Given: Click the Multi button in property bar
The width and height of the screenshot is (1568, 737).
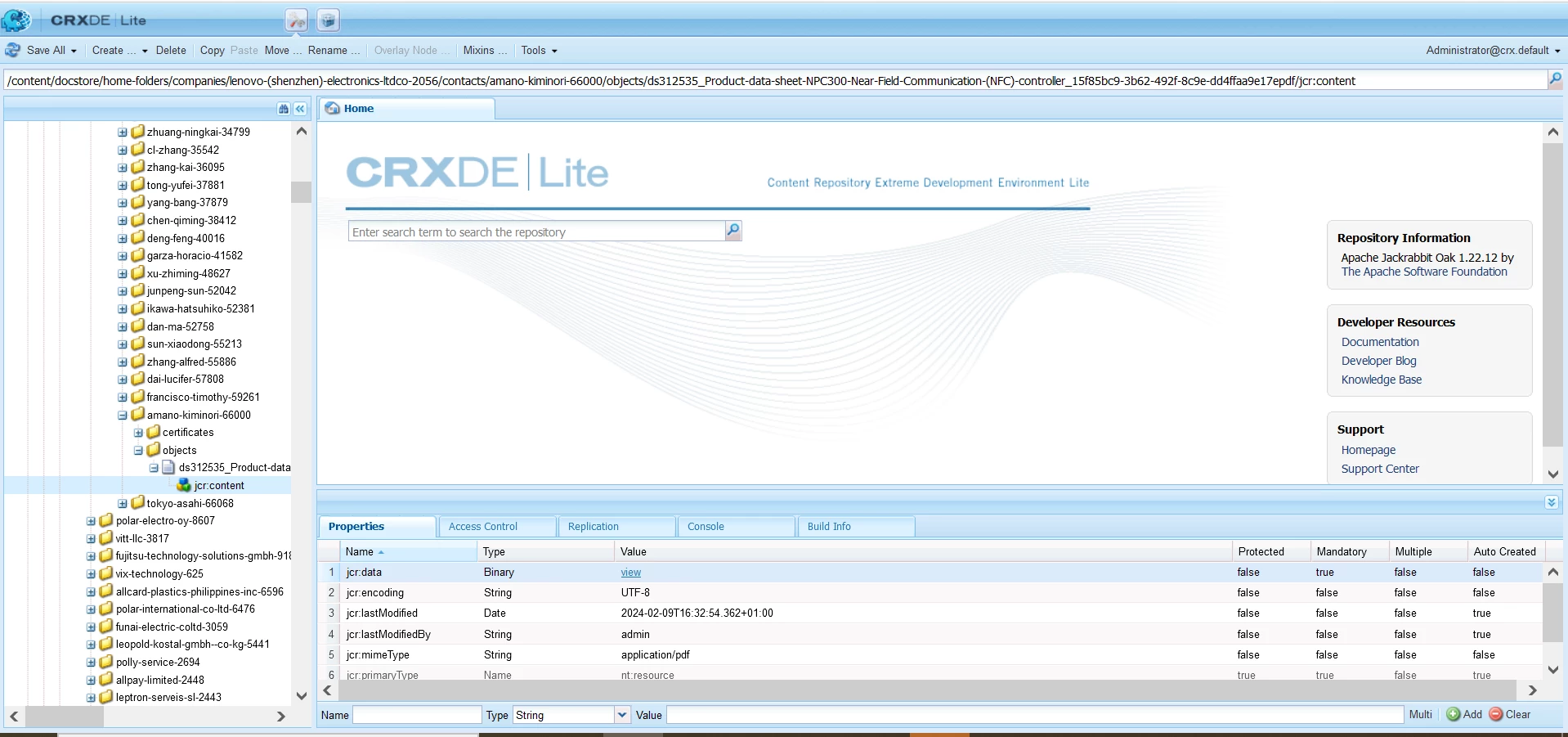Looking at the screenshot, I should [x=1421, y=714].
